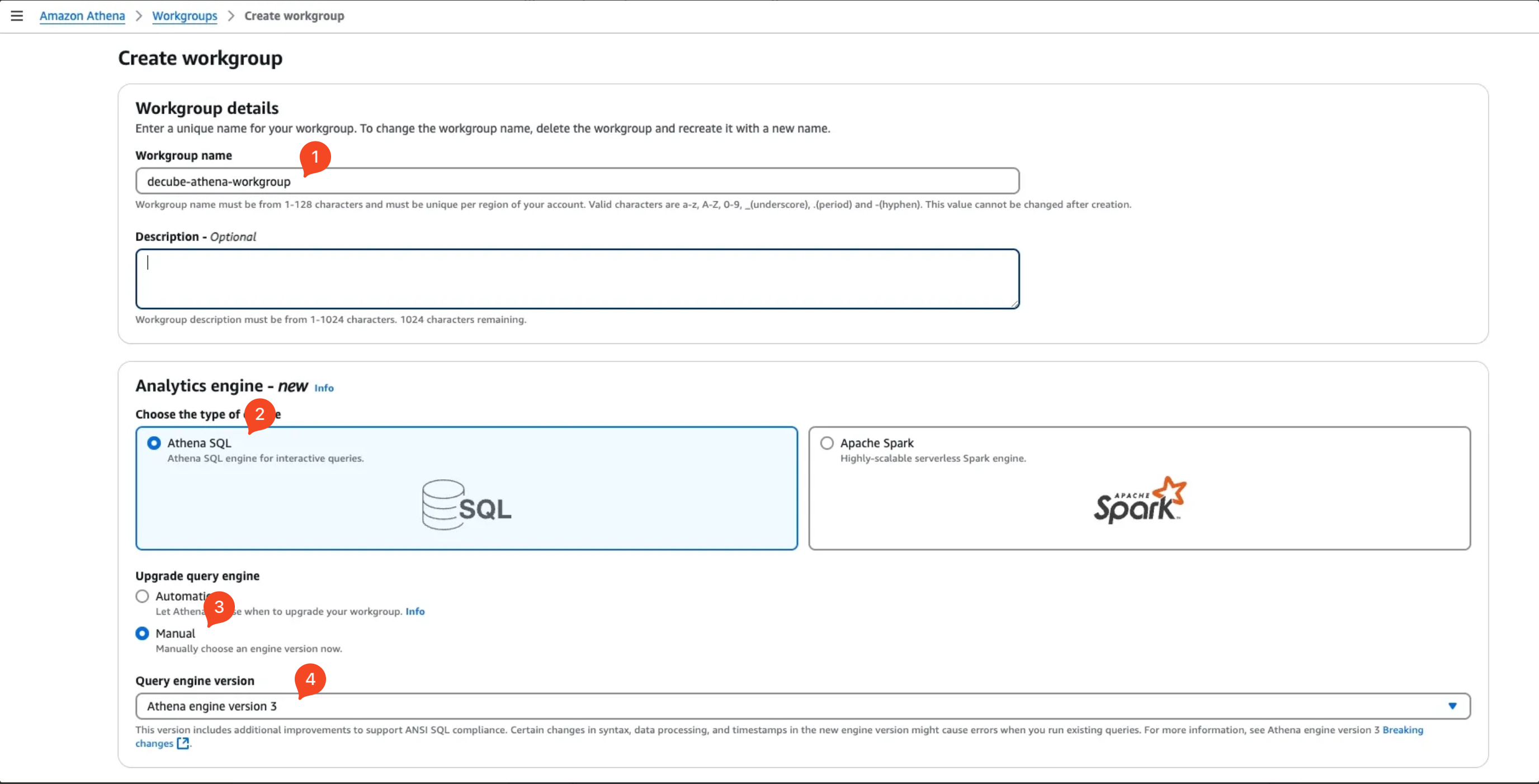The height and width of the screenshot is (784, 1539).
Task: Choose Automatic query engine upgrade
Action: click(142, 596)
